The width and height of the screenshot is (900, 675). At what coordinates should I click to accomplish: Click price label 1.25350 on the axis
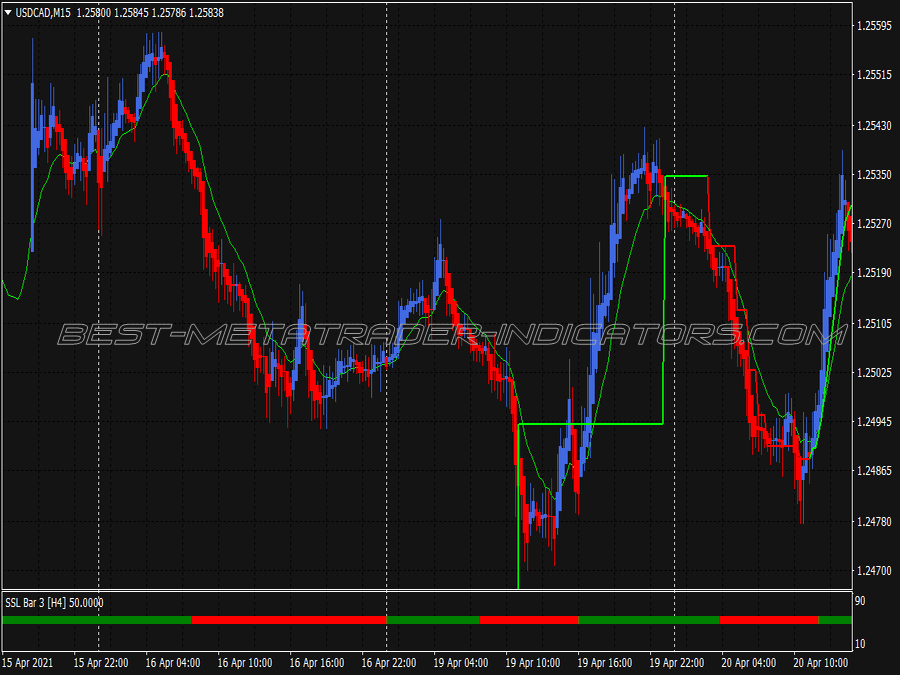click(874, 174)
